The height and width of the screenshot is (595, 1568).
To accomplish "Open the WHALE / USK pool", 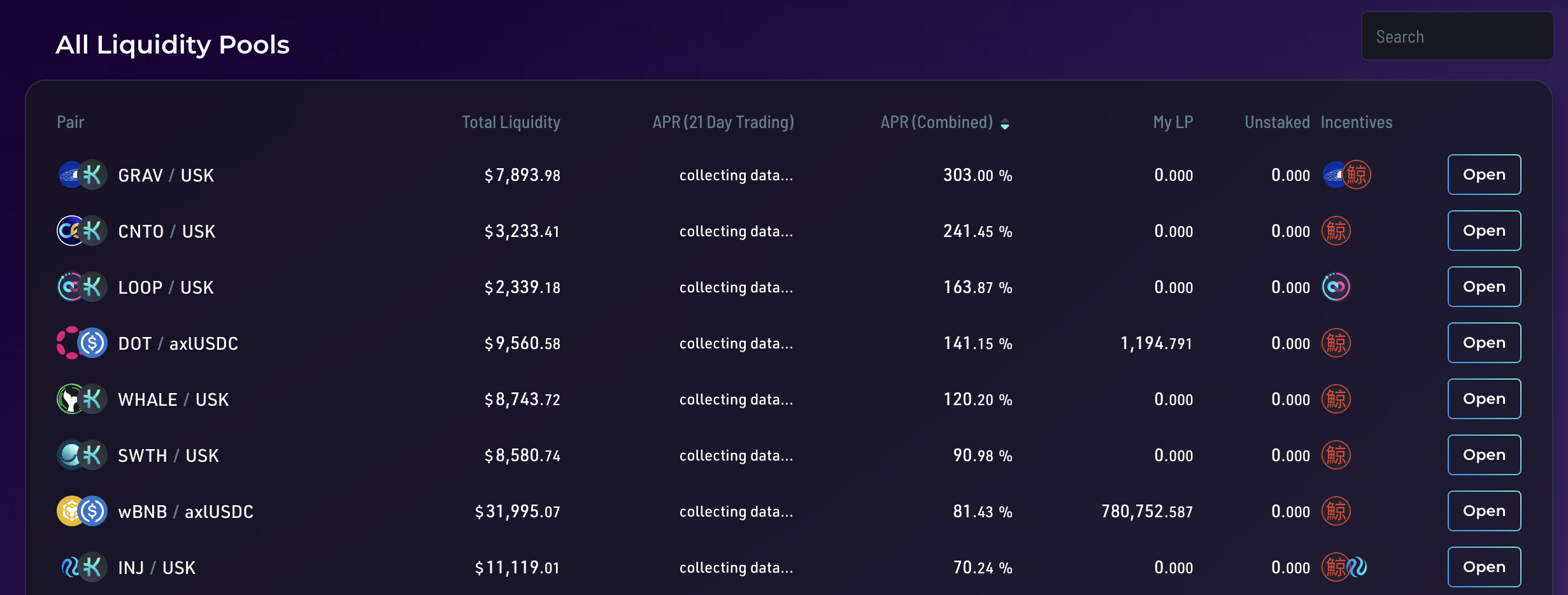I will tap(1484, 399).
